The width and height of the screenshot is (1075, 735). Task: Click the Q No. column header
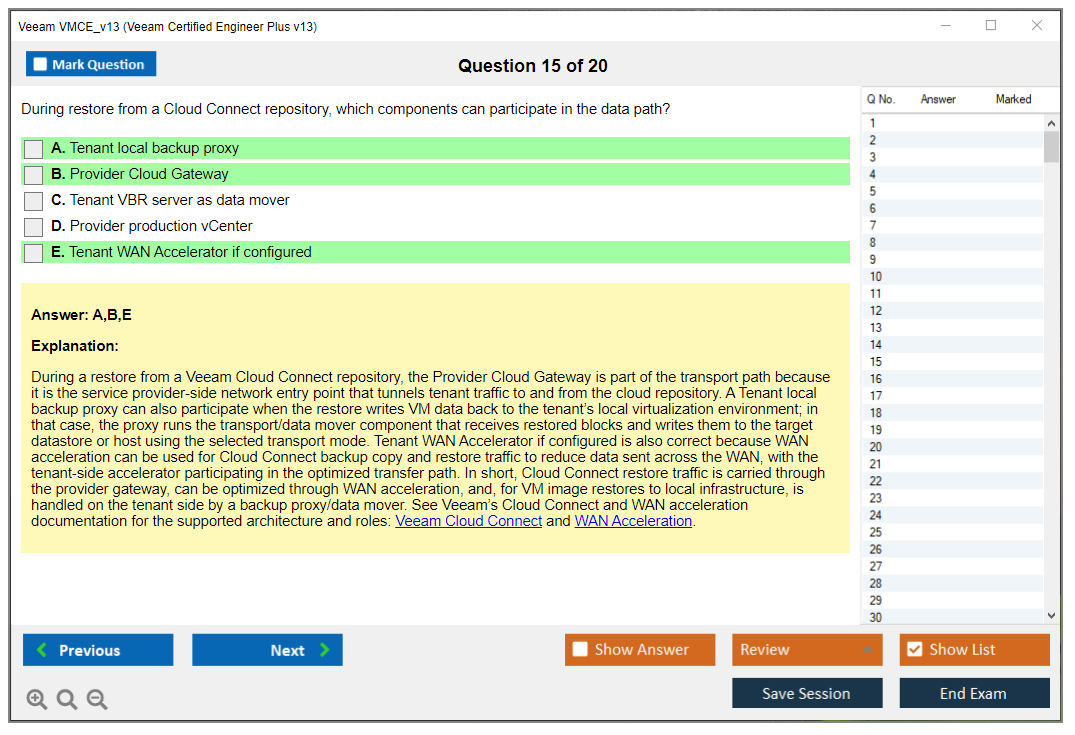880,99
